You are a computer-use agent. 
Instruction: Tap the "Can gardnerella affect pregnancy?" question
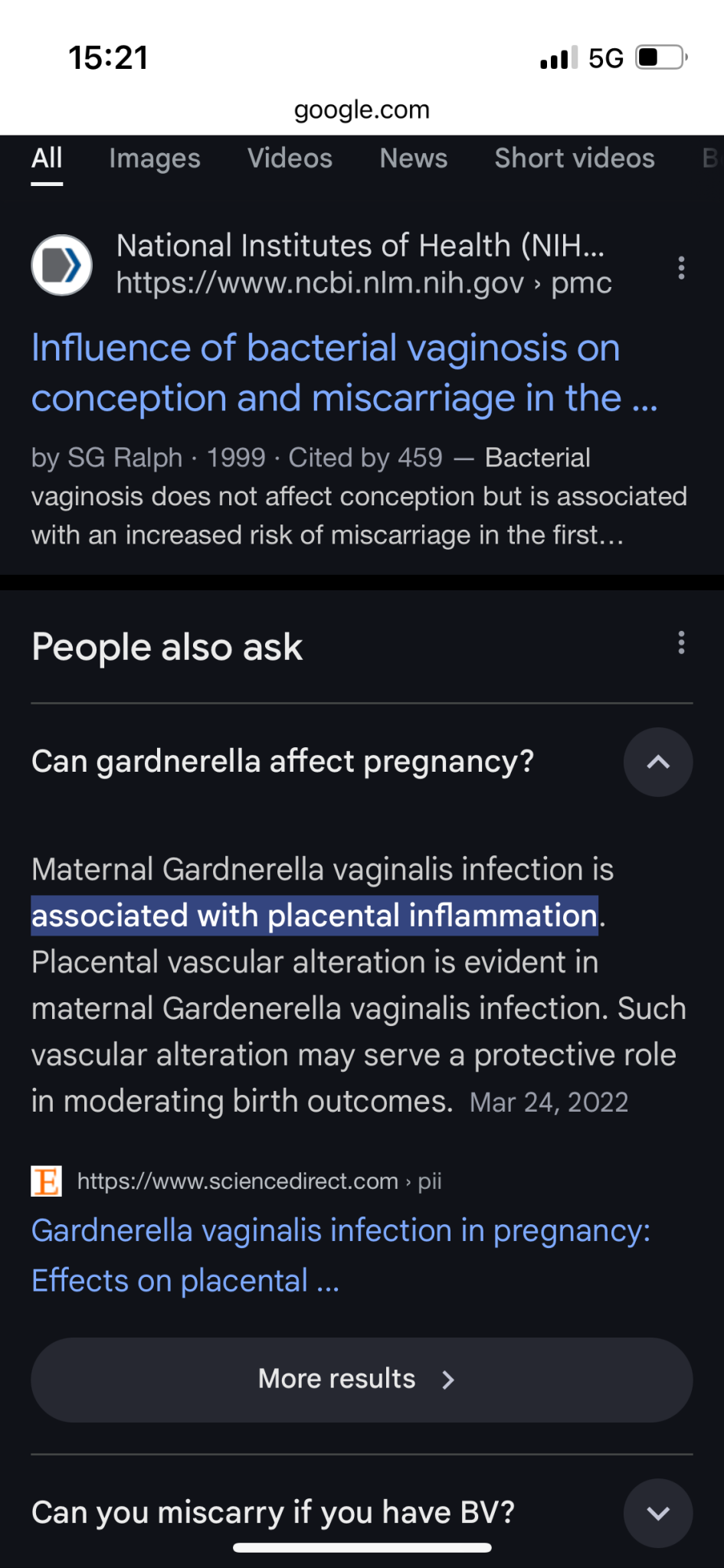(283, 762)
